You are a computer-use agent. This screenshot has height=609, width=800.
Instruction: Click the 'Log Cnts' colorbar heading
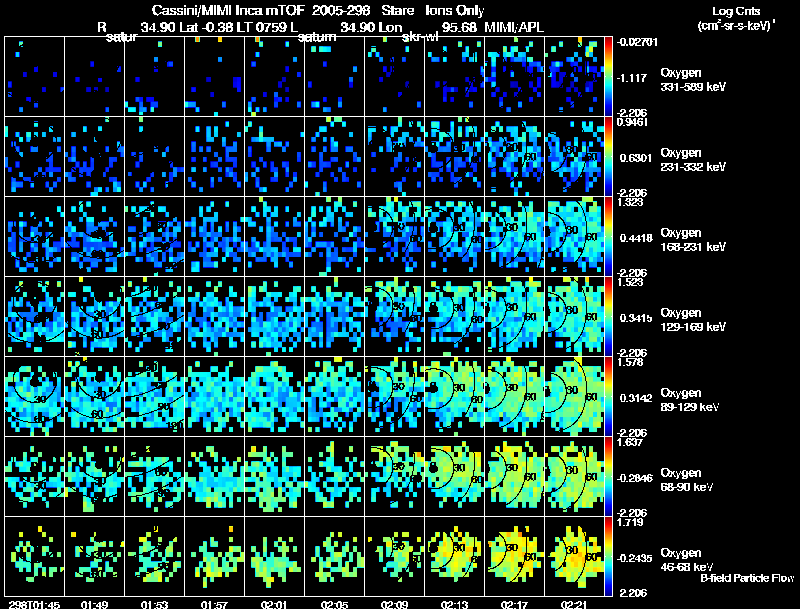coord(736,11)
